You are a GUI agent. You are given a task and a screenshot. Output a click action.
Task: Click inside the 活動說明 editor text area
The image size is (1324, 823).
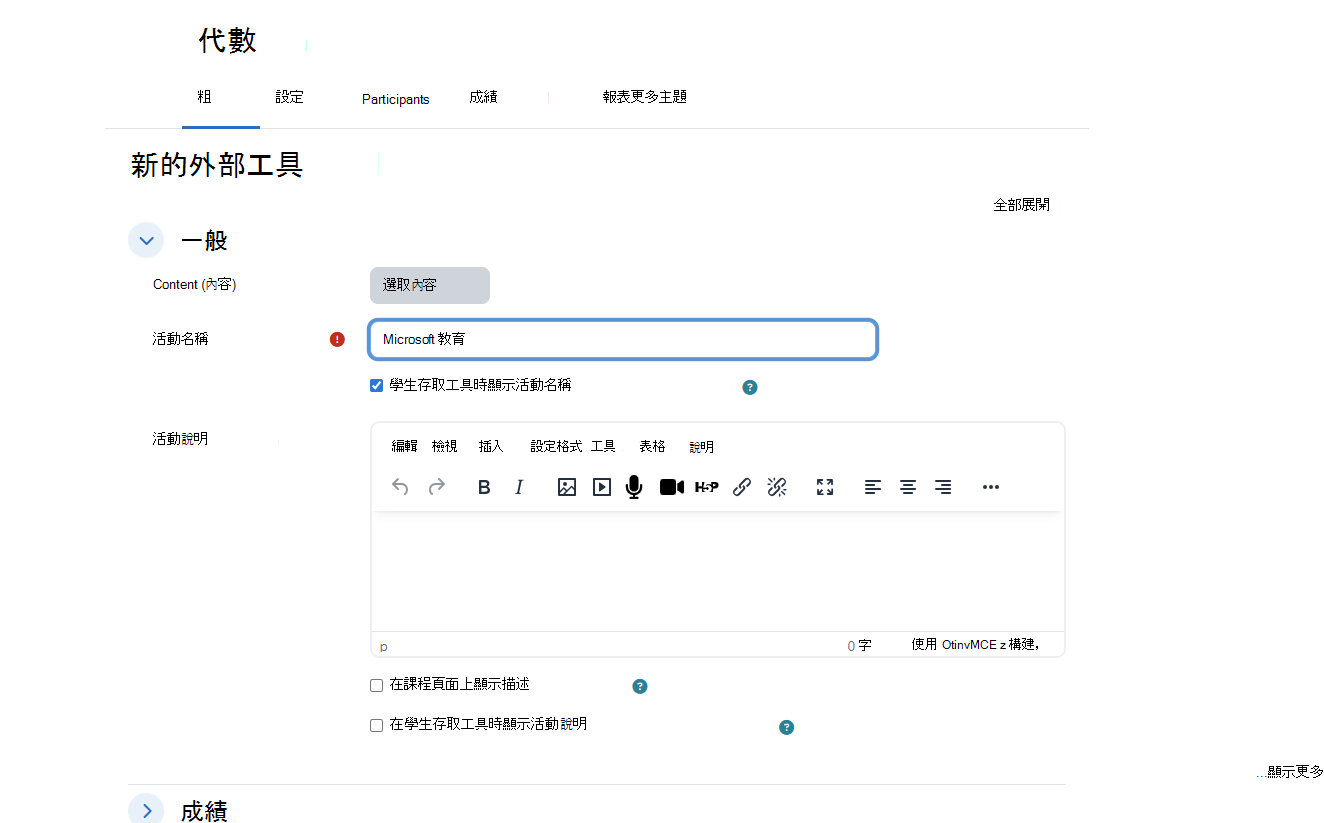coord(718,571)
